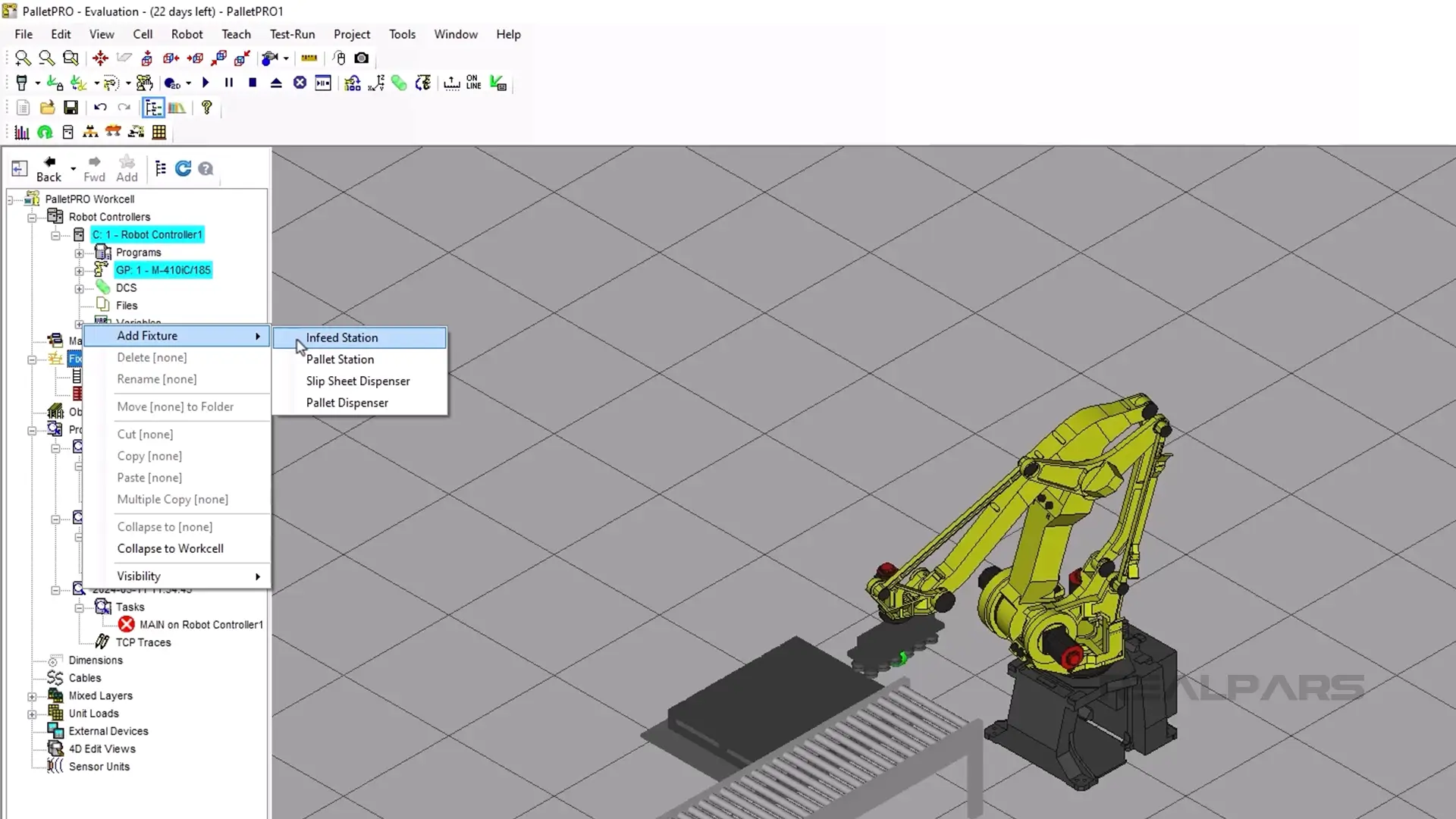Open the Teach menu
Image resolution: width=1456 pixels, height=819 pixels.
point(236,34)
